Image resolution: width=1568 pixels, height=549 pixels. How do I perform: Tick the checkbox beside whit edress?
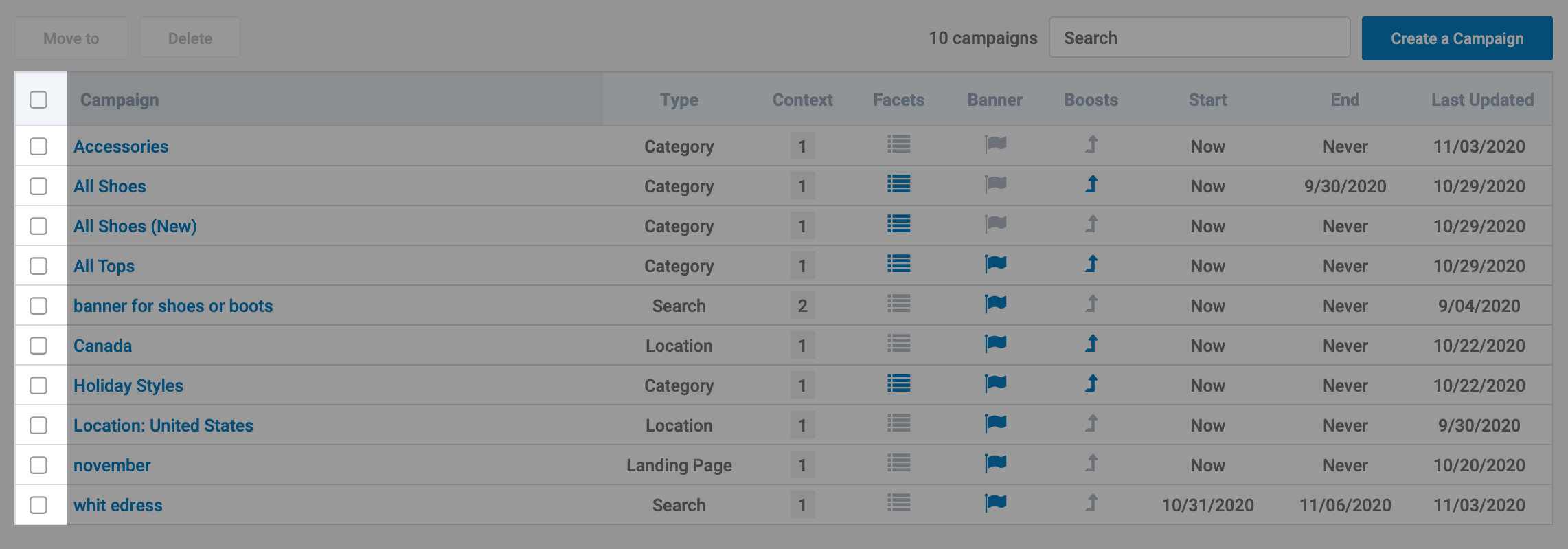[38, 505]
